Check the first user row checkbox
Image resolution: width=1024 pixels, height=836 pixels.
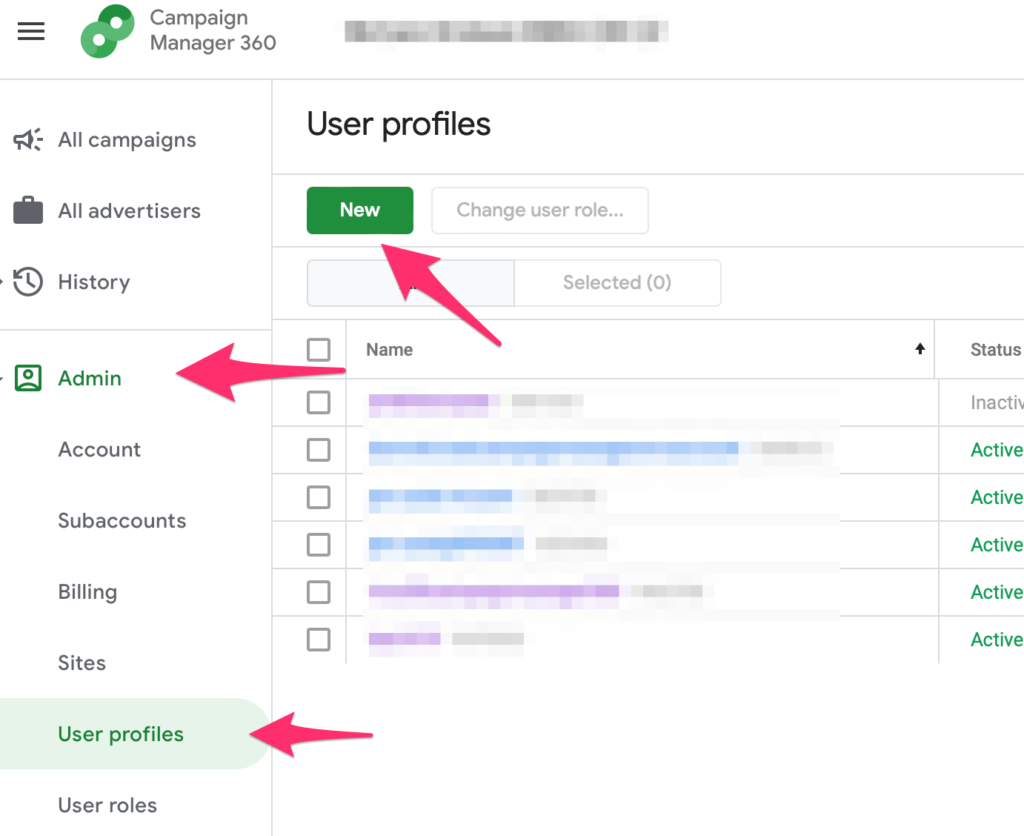tap(318, 402)
